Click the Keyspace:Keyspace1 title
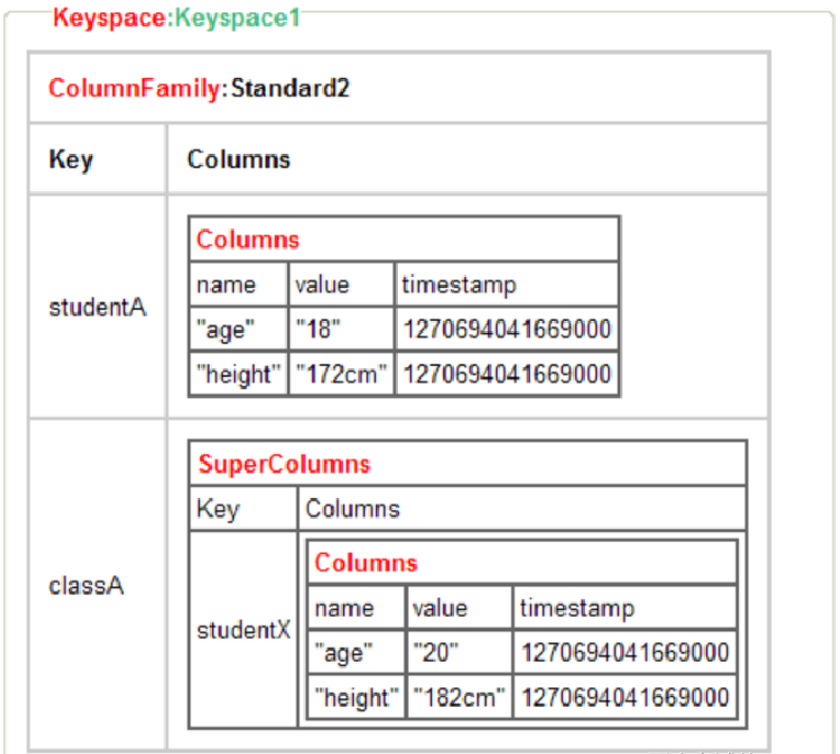840x754 pixels. pyautogui.click(x=176, y=17)
